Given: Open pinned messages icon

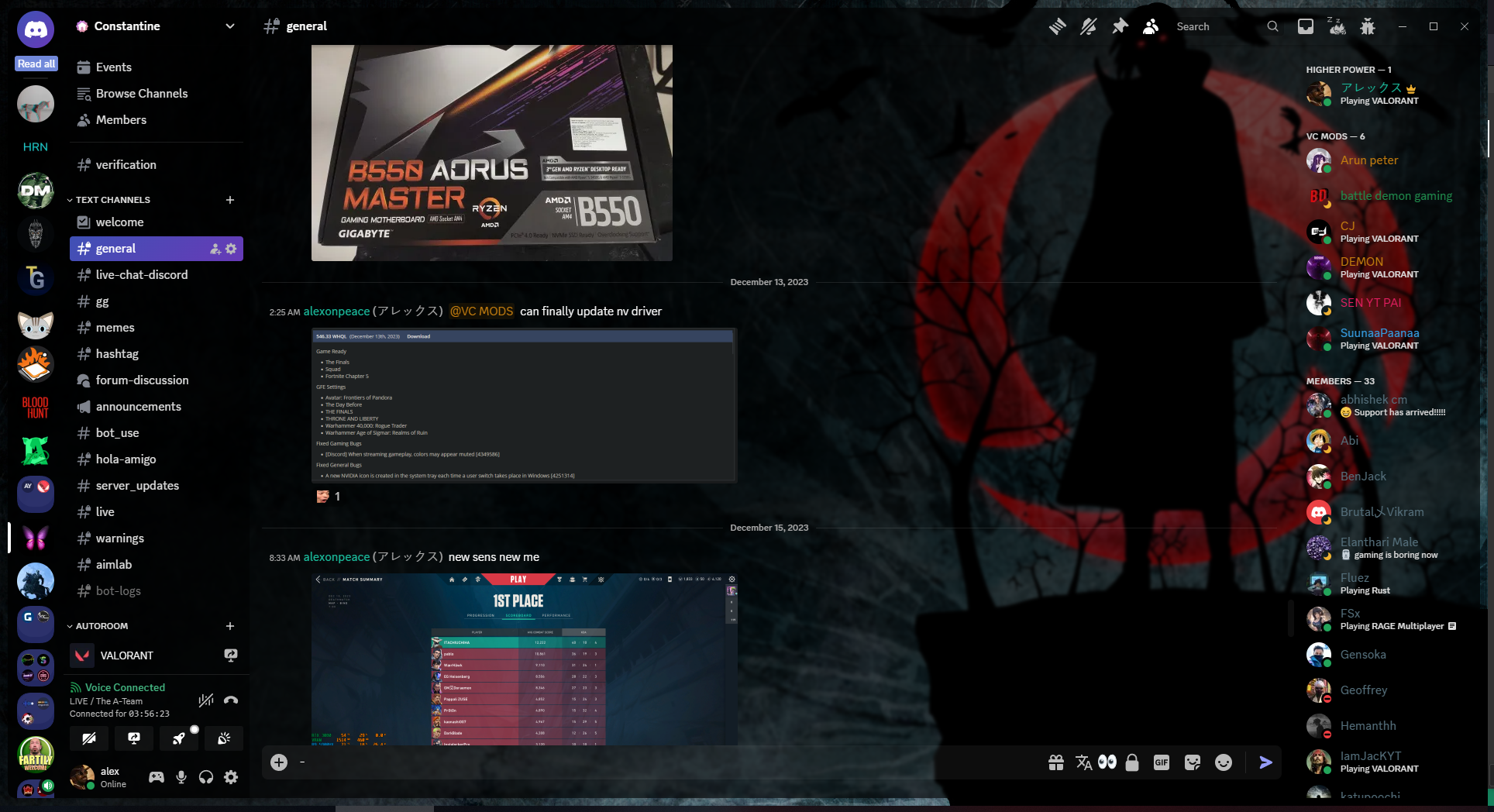Looking at the screenshot, I should (1120, 26).
